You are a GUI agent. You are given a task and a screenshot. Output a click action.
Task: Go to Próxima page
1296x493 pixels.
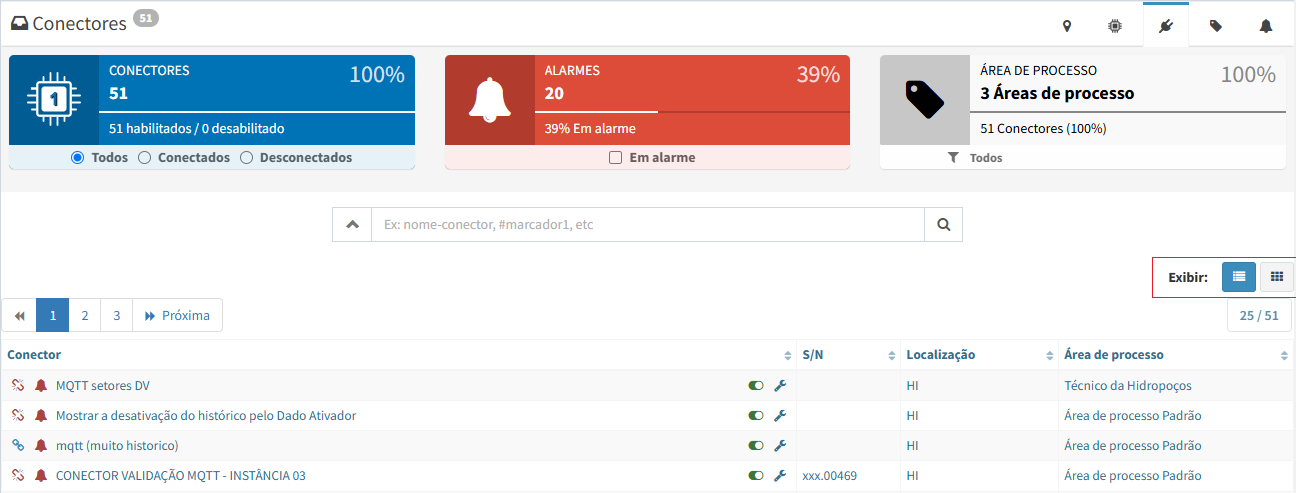click(x=177, y=315)
